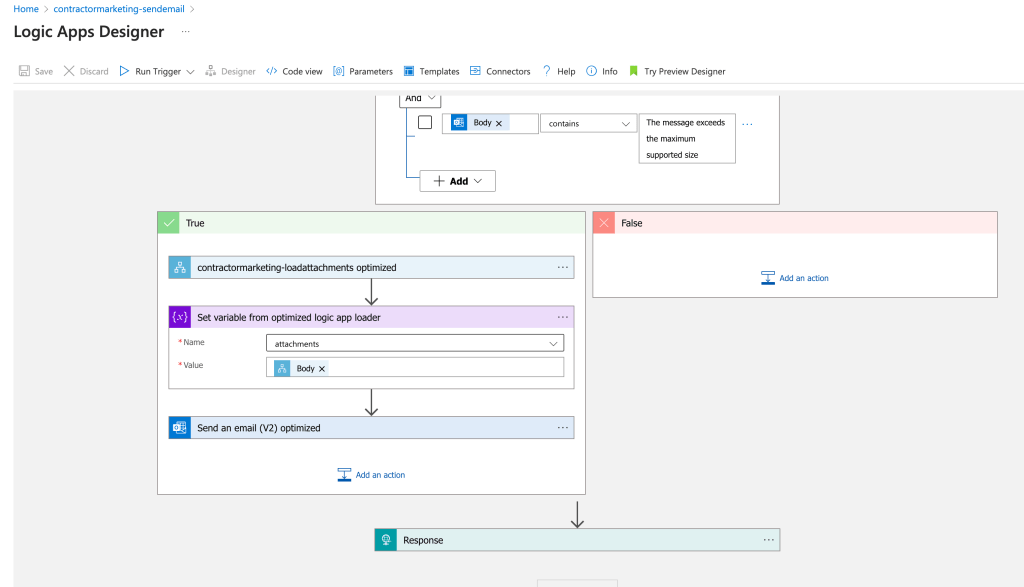Click the teal Response action icon
Image resolution: width=1024 pixels, height=587 pixels.
pyautogui.click(x=386, y=540)
